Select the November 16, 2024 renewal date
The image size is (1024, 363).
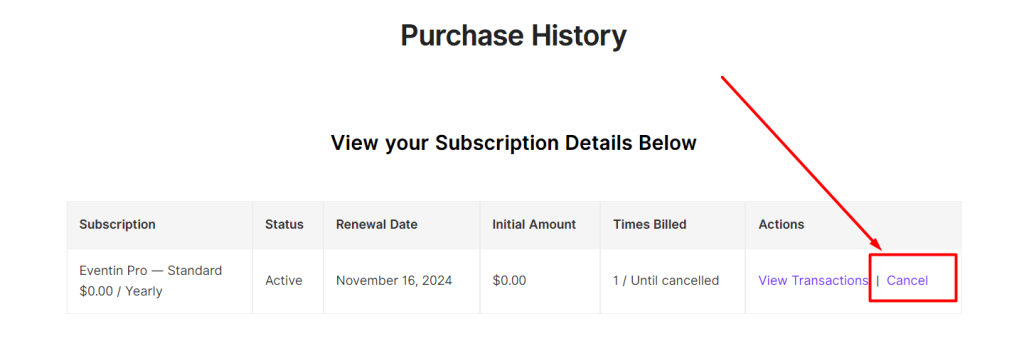tap(394, 281)
